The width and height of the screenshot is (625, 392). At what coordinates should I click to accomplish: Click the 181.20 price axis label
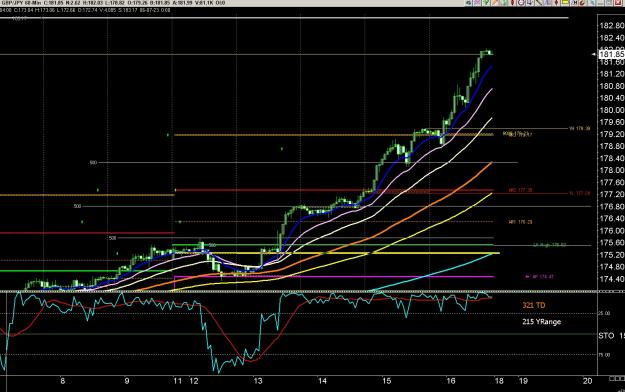(x=612, y=74)
